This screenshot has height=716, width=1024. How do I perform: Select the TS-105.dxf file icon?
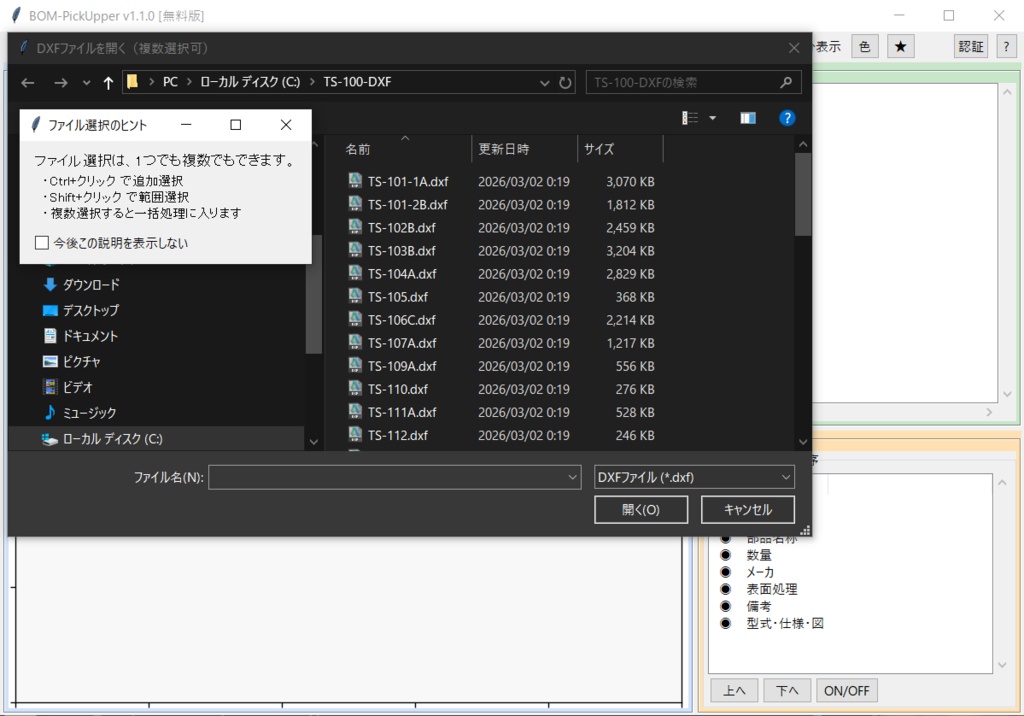pyautogui.click(x=355, y=295)
